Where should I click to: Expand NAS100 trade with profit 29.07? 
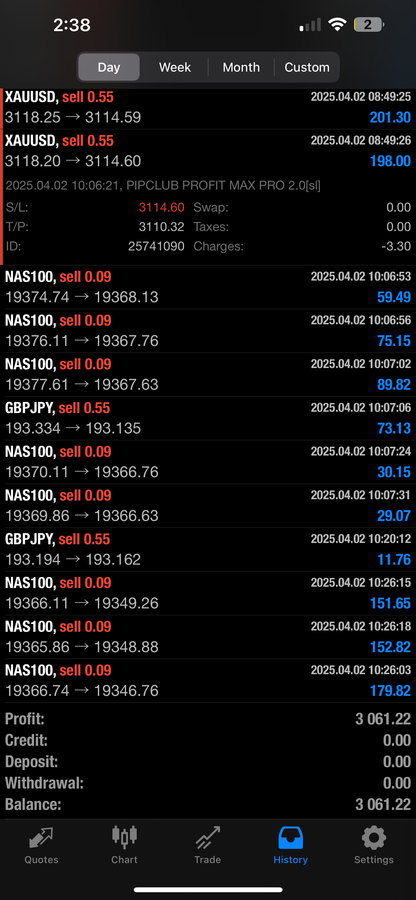point(208,505)
